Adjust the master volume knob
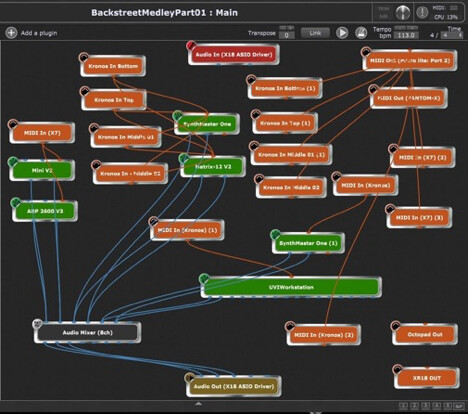468x414 pixels. click(x=403, y=13)
